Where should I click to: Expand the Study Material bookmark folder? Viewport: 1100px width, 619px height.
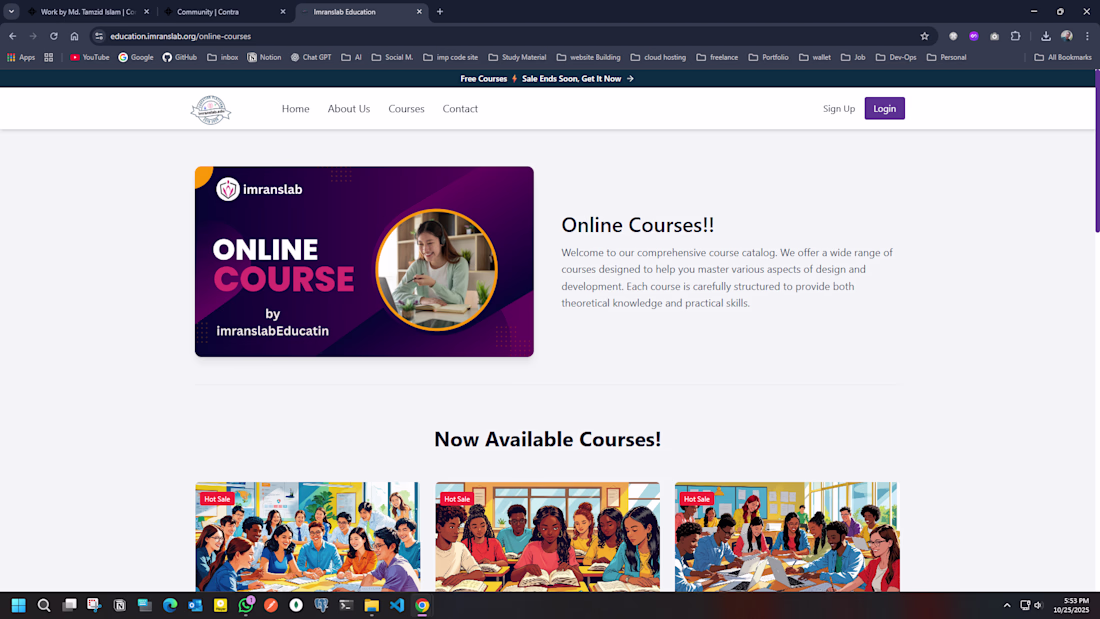tap(517, 58)
